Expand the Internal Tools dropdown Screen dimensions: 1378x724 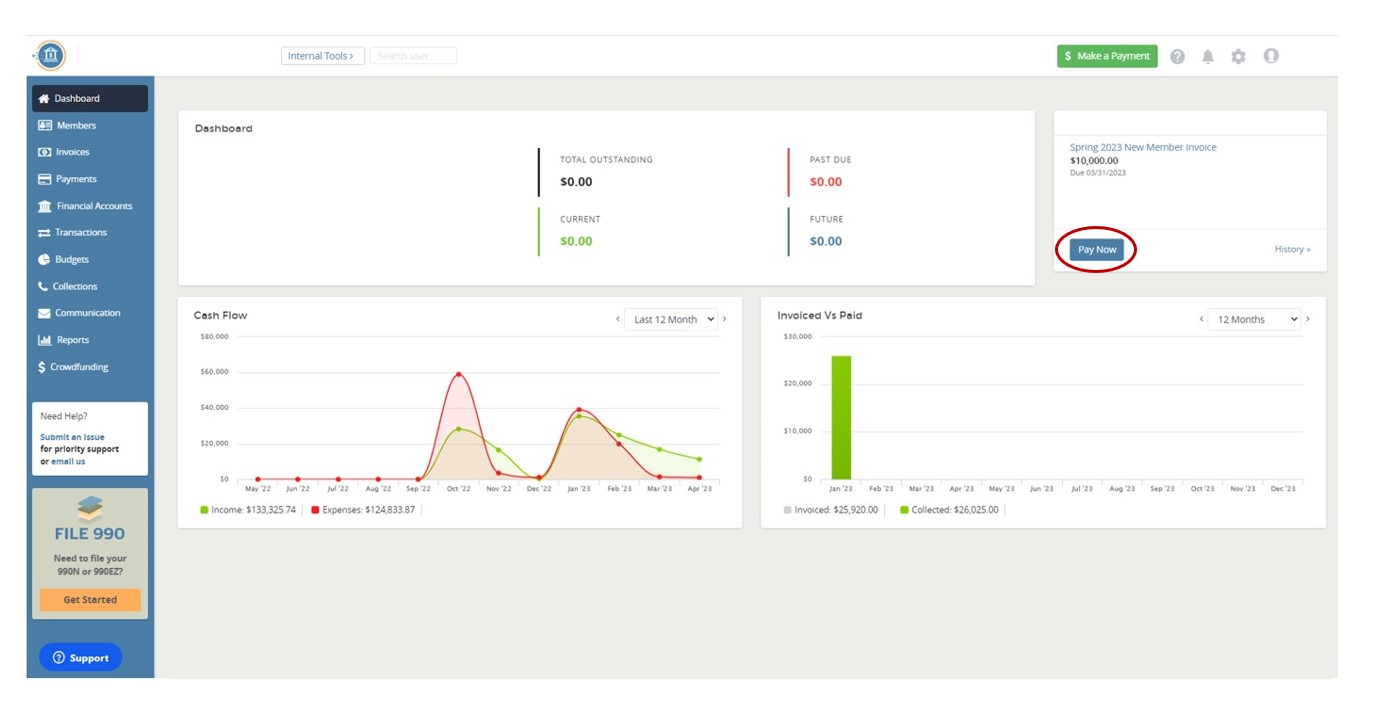[322, 56]
